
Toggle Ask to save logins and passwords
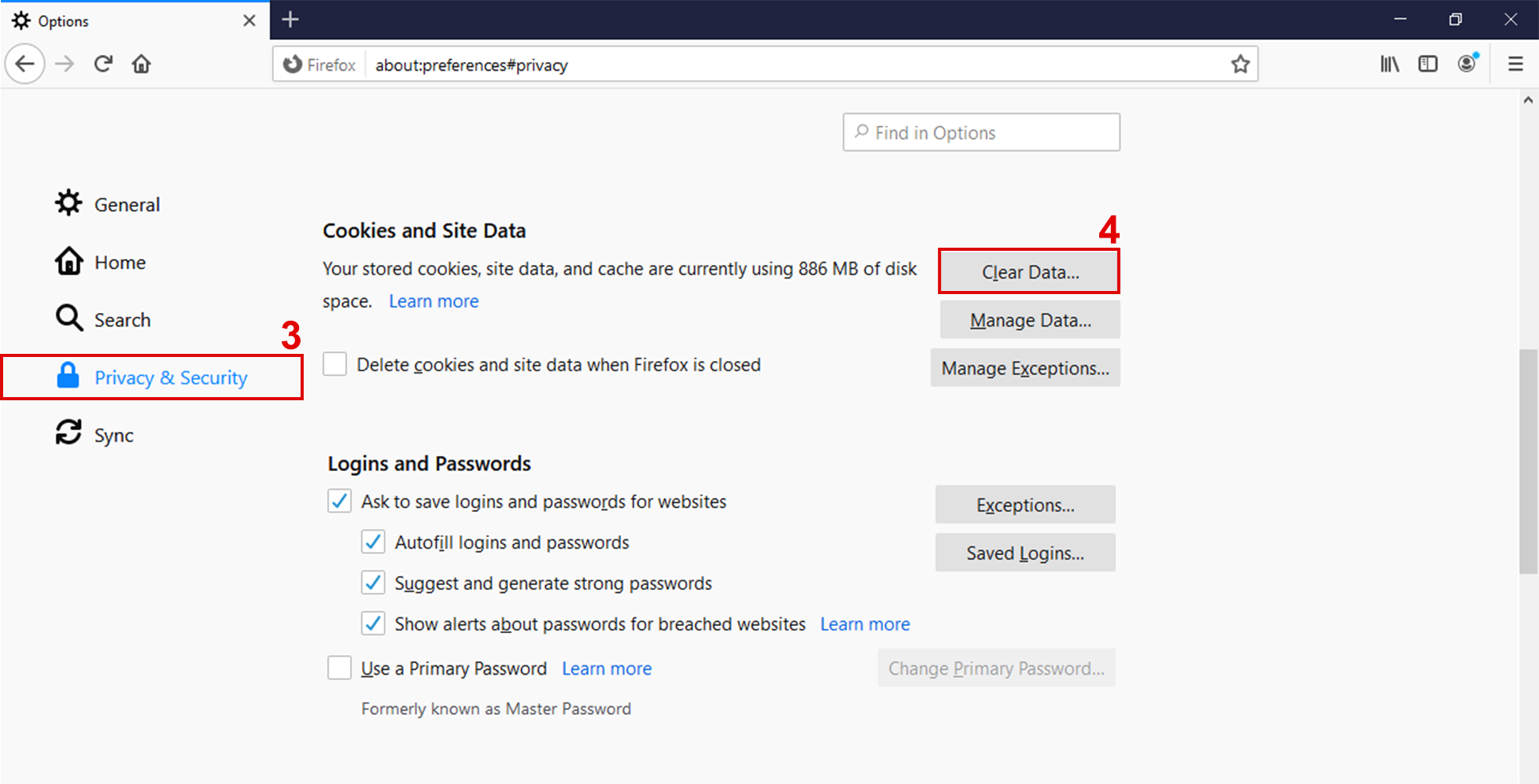coord(340,501)
